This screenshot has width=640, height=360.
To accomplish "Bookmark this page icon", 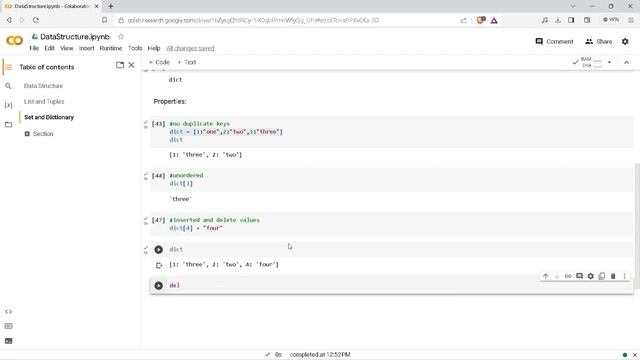I will 104,20.
